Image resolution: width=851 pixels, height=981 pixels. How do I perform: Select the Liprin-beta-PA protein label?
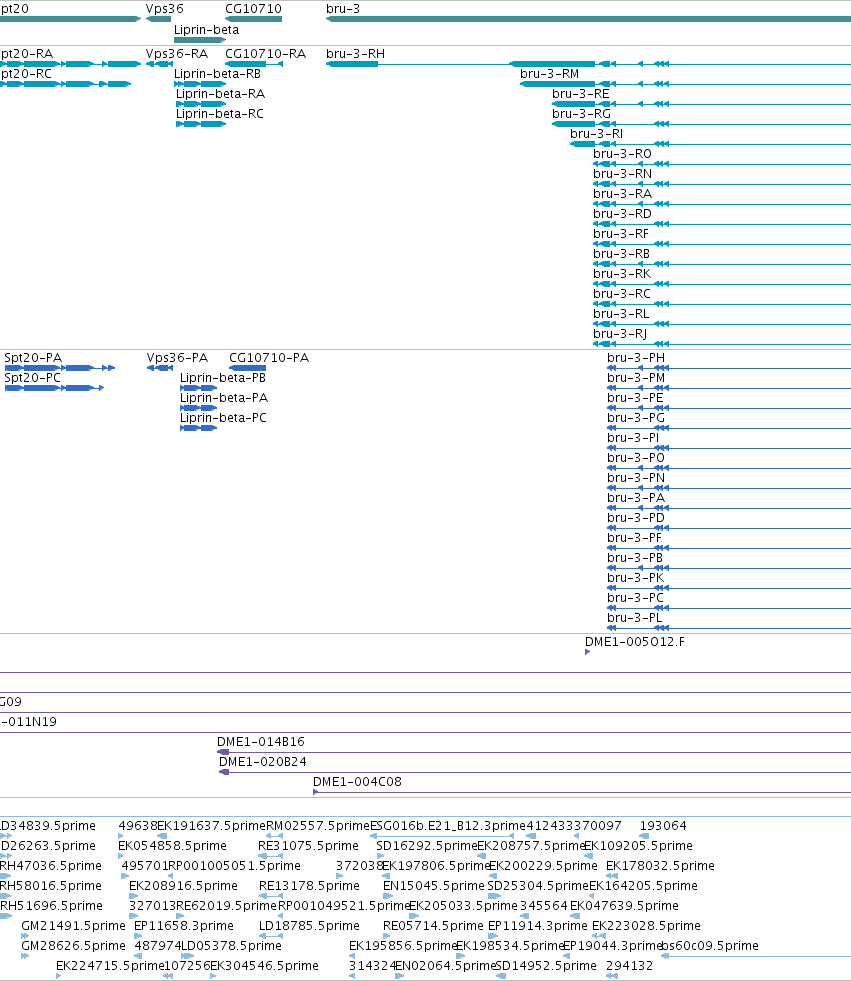(224, 398)
